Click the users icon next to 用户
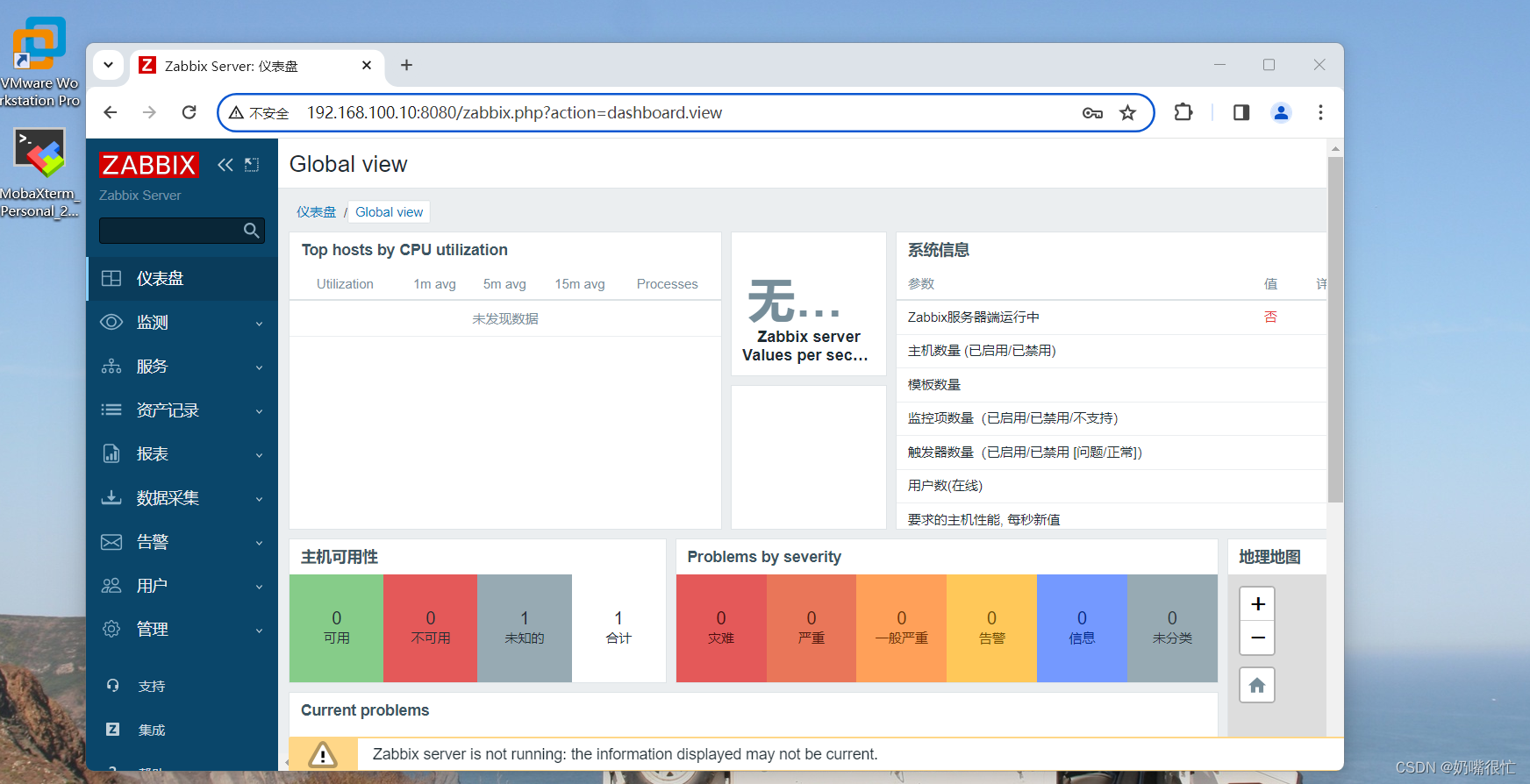Screen dimensions: 1530x784 [111, 586]
